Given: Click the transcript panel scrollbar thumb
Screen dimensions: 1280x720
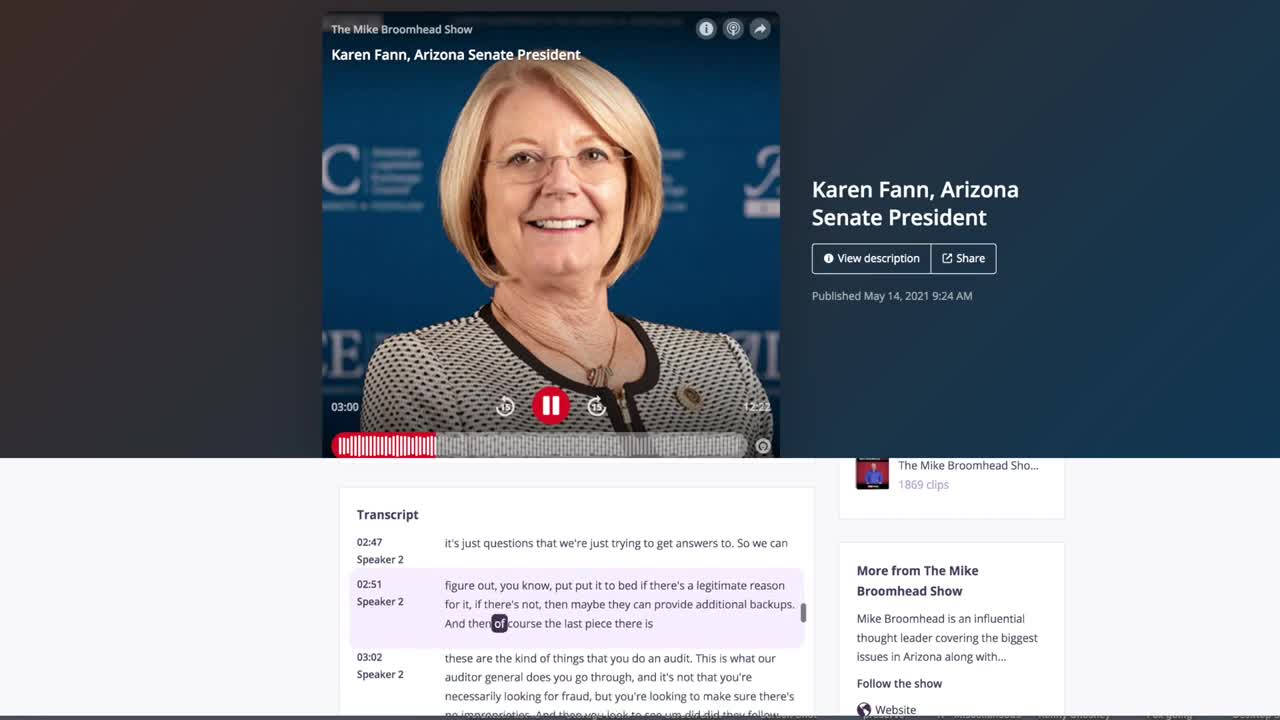Looking at the screenshot, I should [803, 613].
